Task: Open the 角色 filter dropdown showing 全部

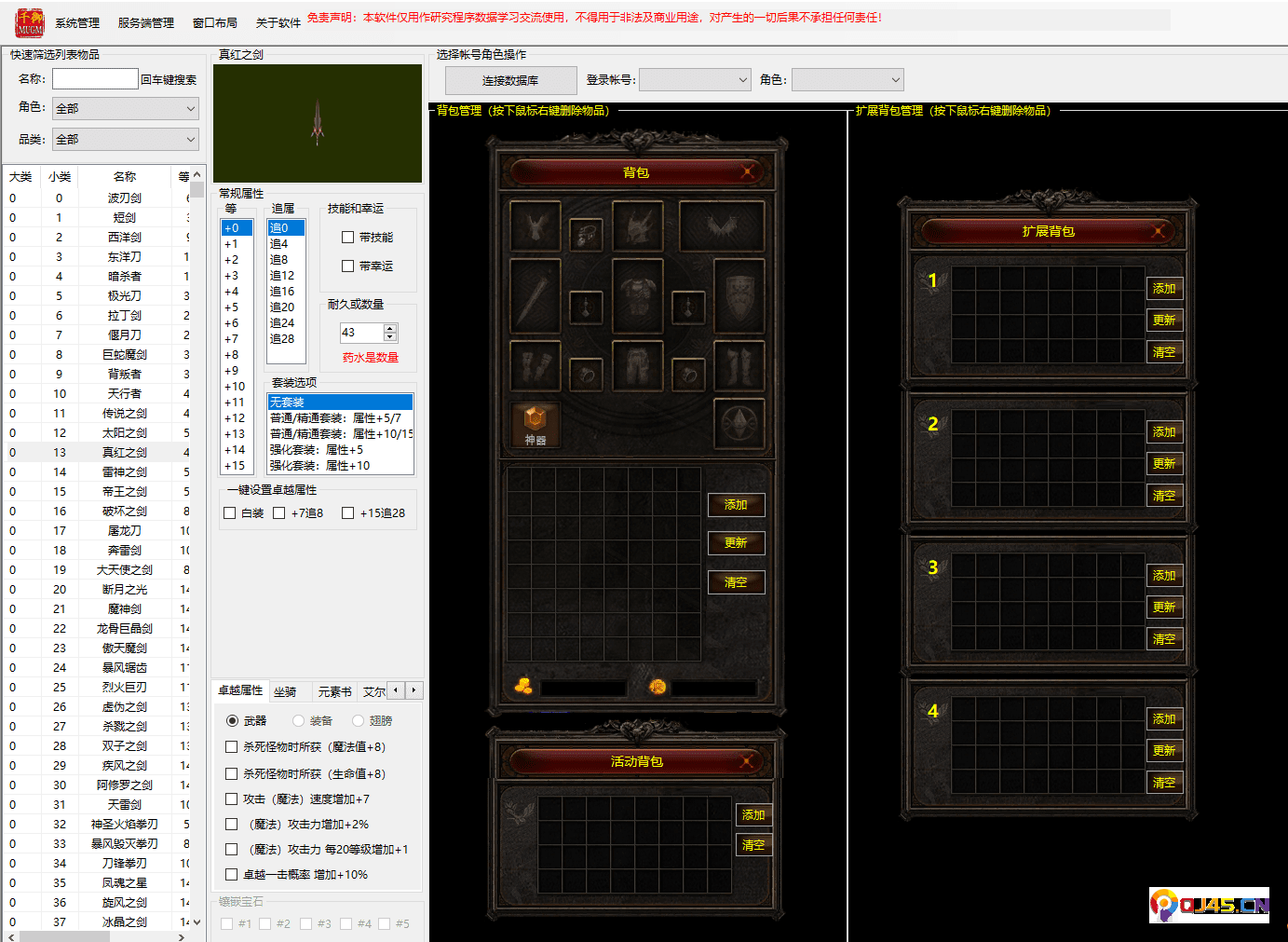Action: [126, 108]
